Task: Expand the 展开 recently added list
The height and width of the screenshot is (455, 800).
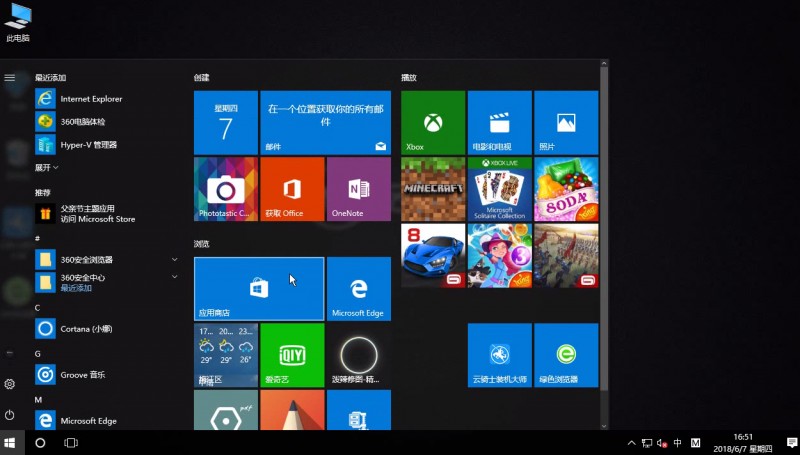Action: pos(46,167)
